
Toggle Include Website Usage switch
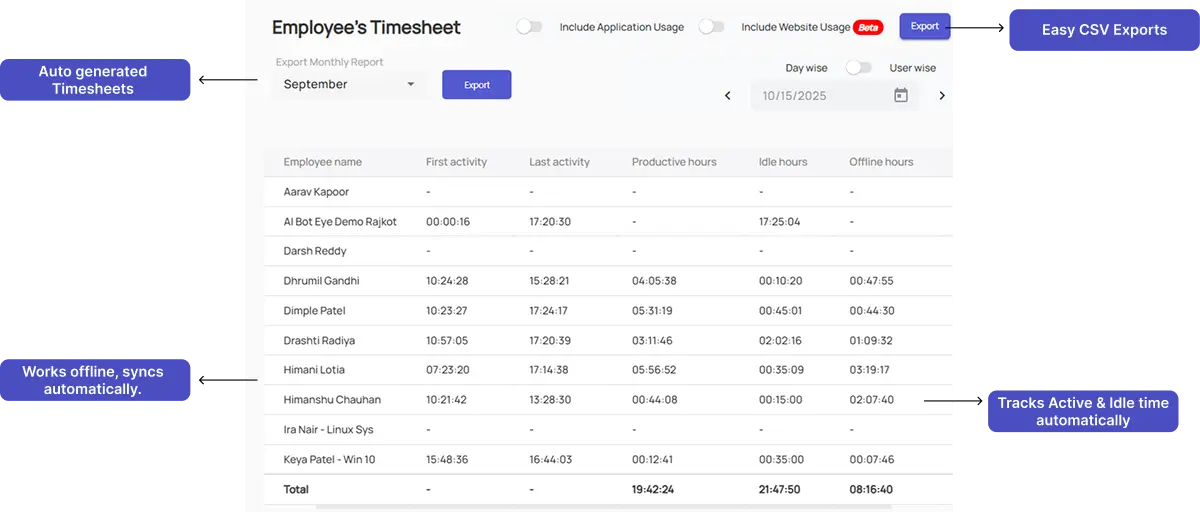coord(711,27)
